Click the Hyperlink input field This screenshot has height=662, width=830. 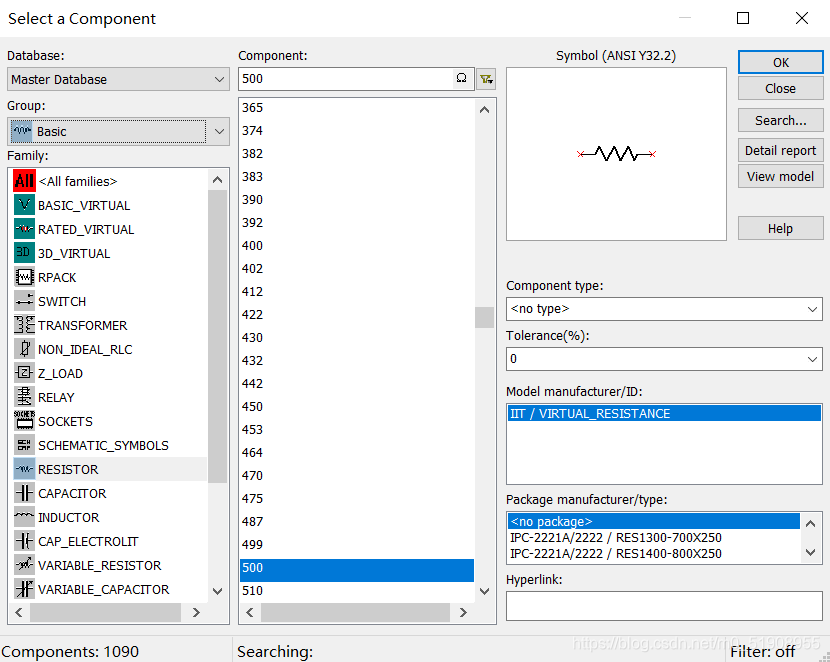(664, 606)
